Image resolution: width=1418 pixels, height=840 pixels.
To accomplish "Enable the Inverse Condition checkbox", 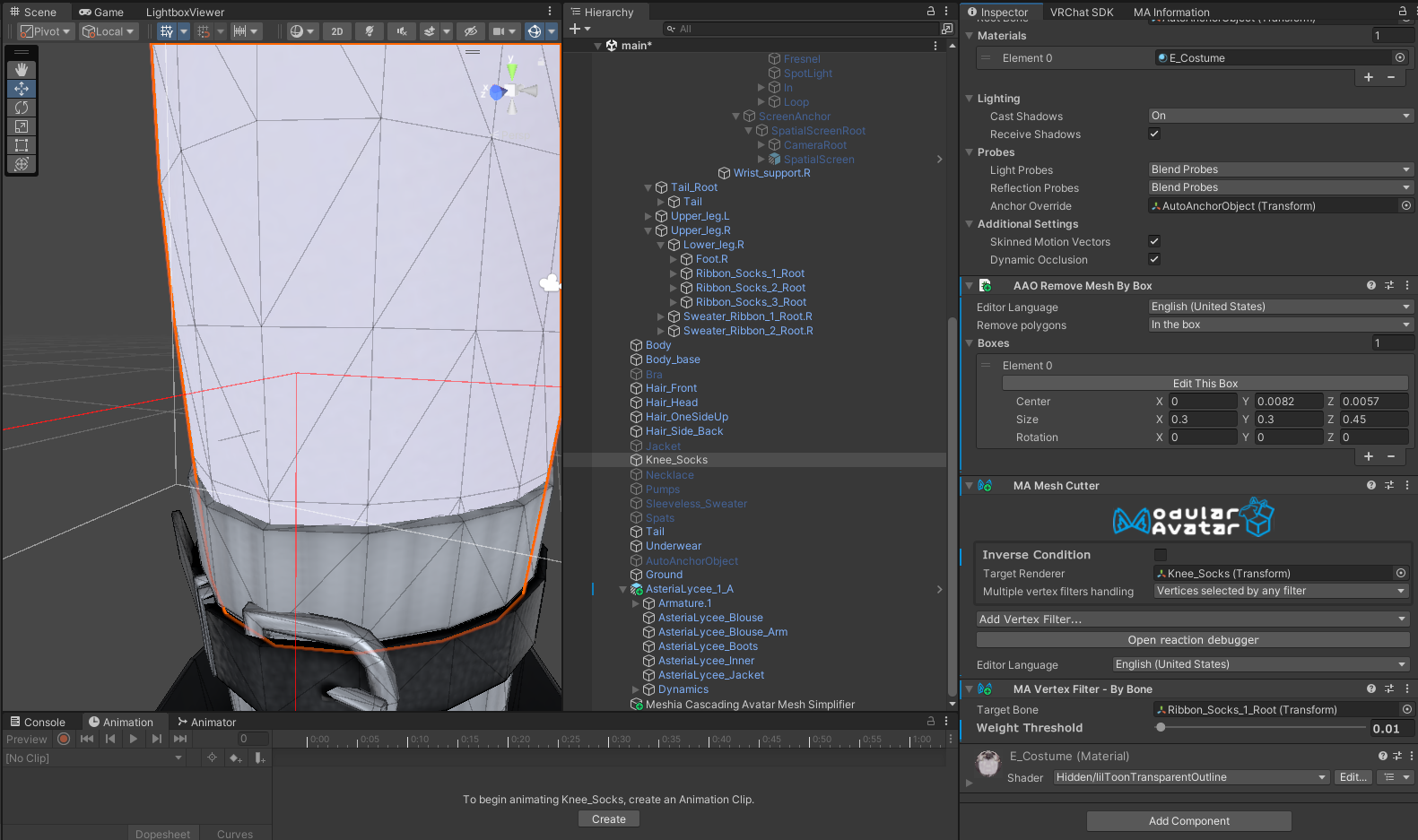I will [1161, 555].
